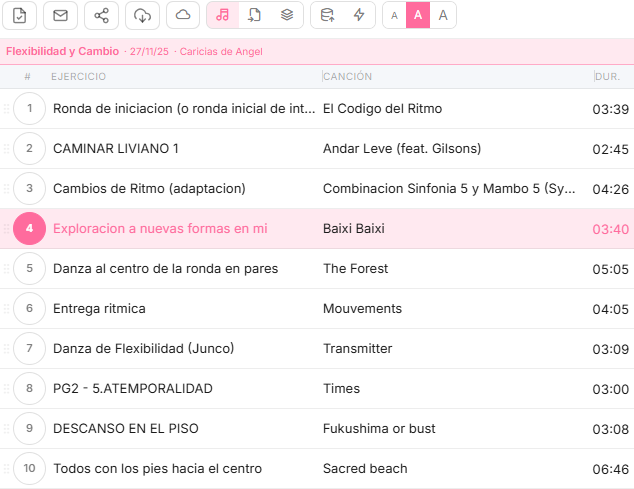Screen dimensions: 634x489
Task: Click the stacked layers icon
Action: (287, 15)
